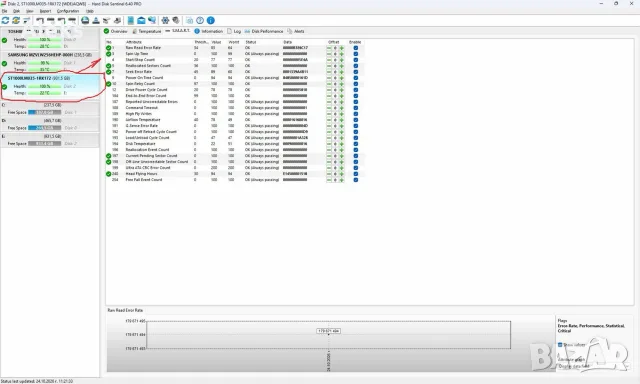
Task: Open the View menu
Action: [30, 11]
